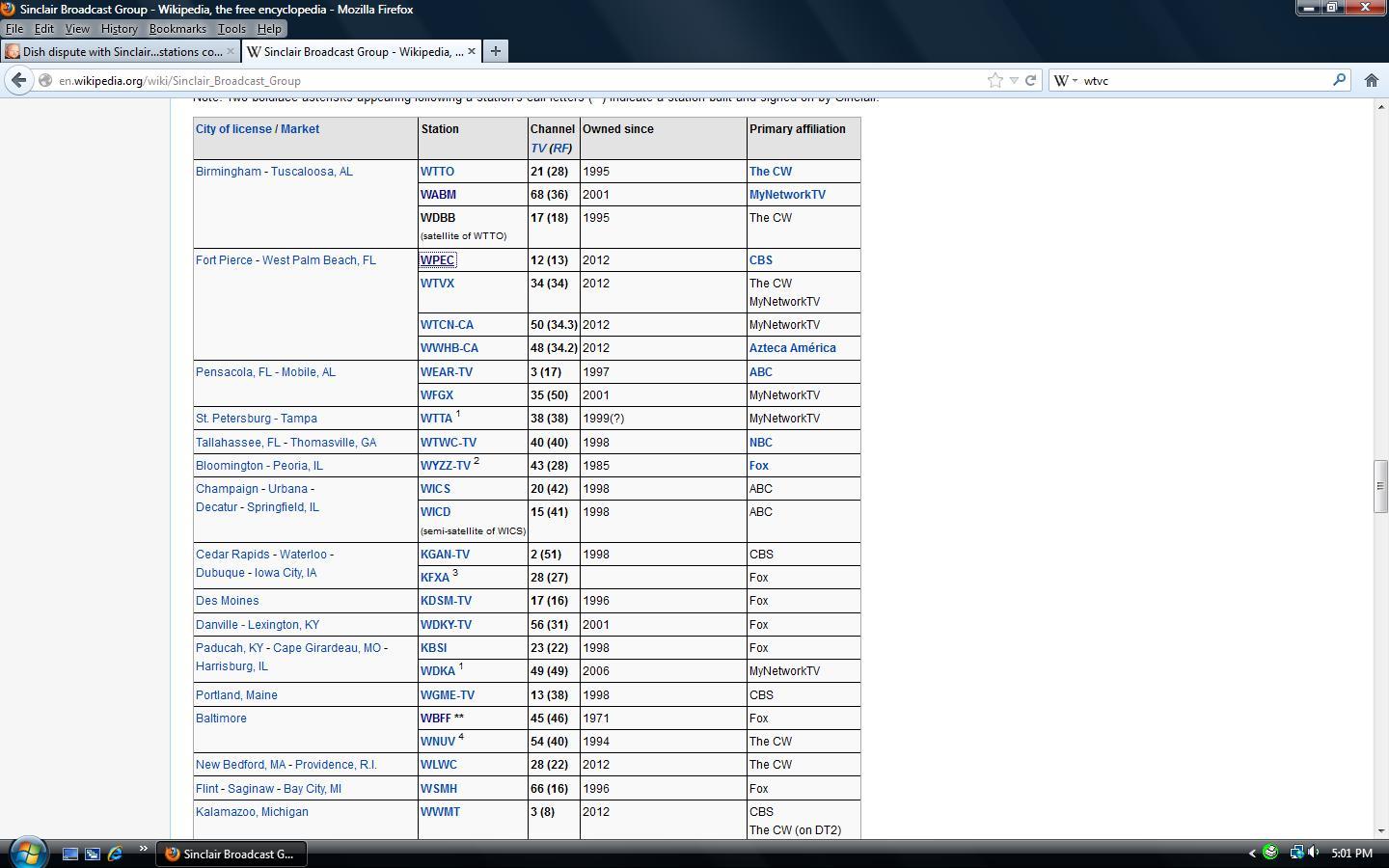The height and width of the screenshot is (868, 1389).
Task: Follow the Azteca América link
Action: tap(793, 348)
